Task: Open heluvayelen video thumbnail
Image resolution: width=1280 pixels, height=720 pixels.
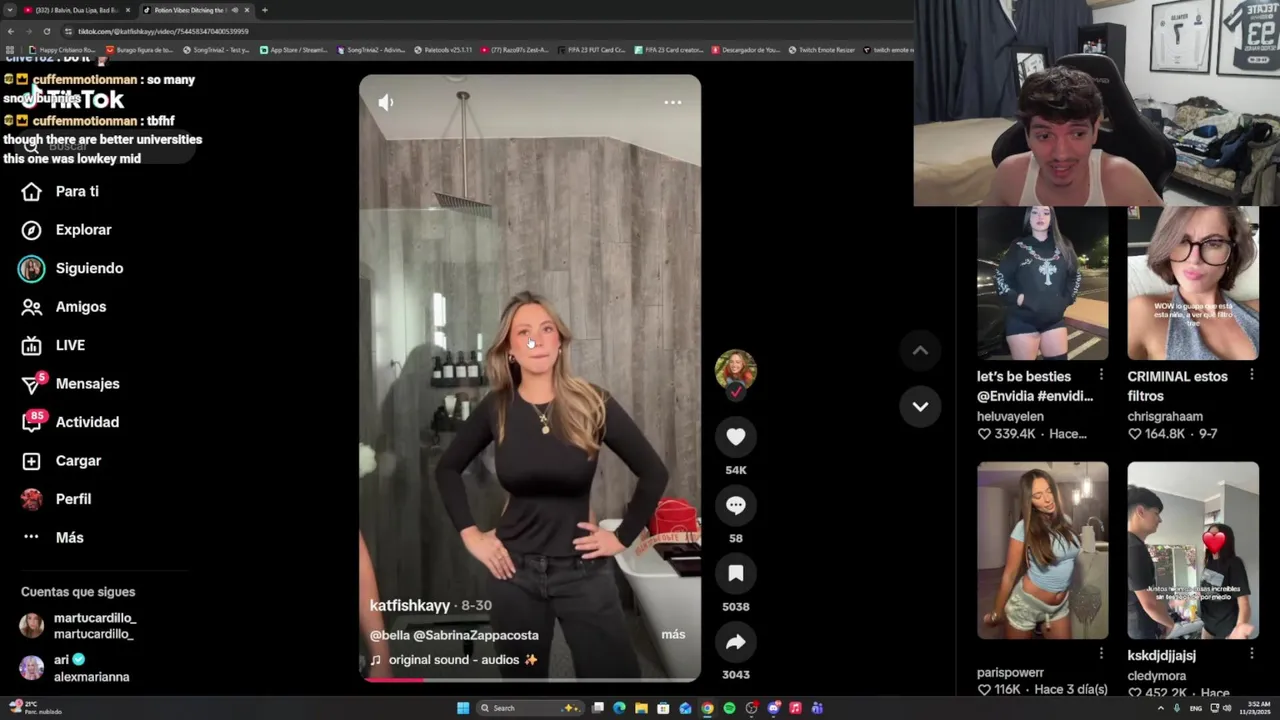Action: click(1042, 283)
